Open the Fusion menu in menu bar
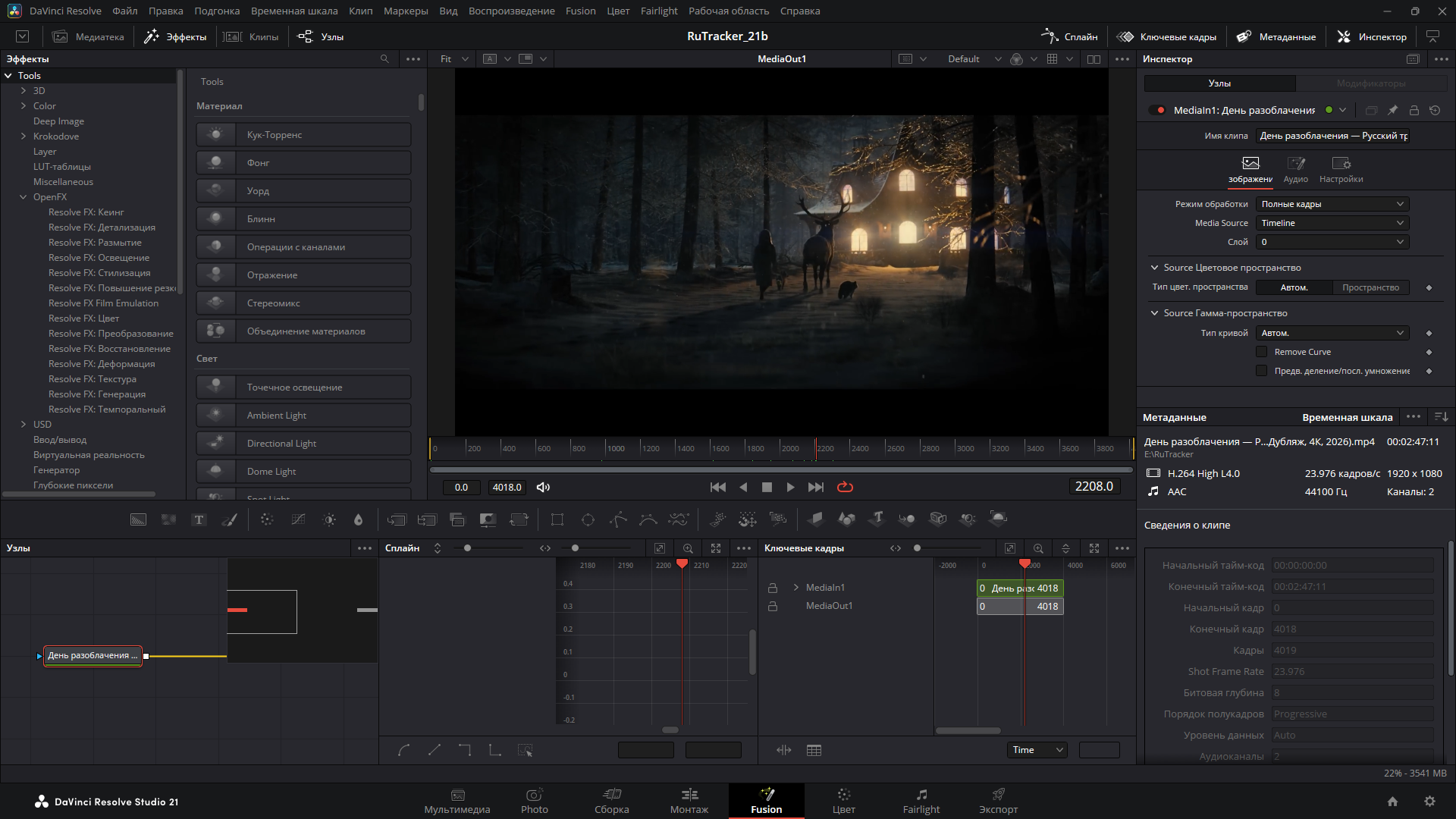1456x819 pixels. click(580, 11)
